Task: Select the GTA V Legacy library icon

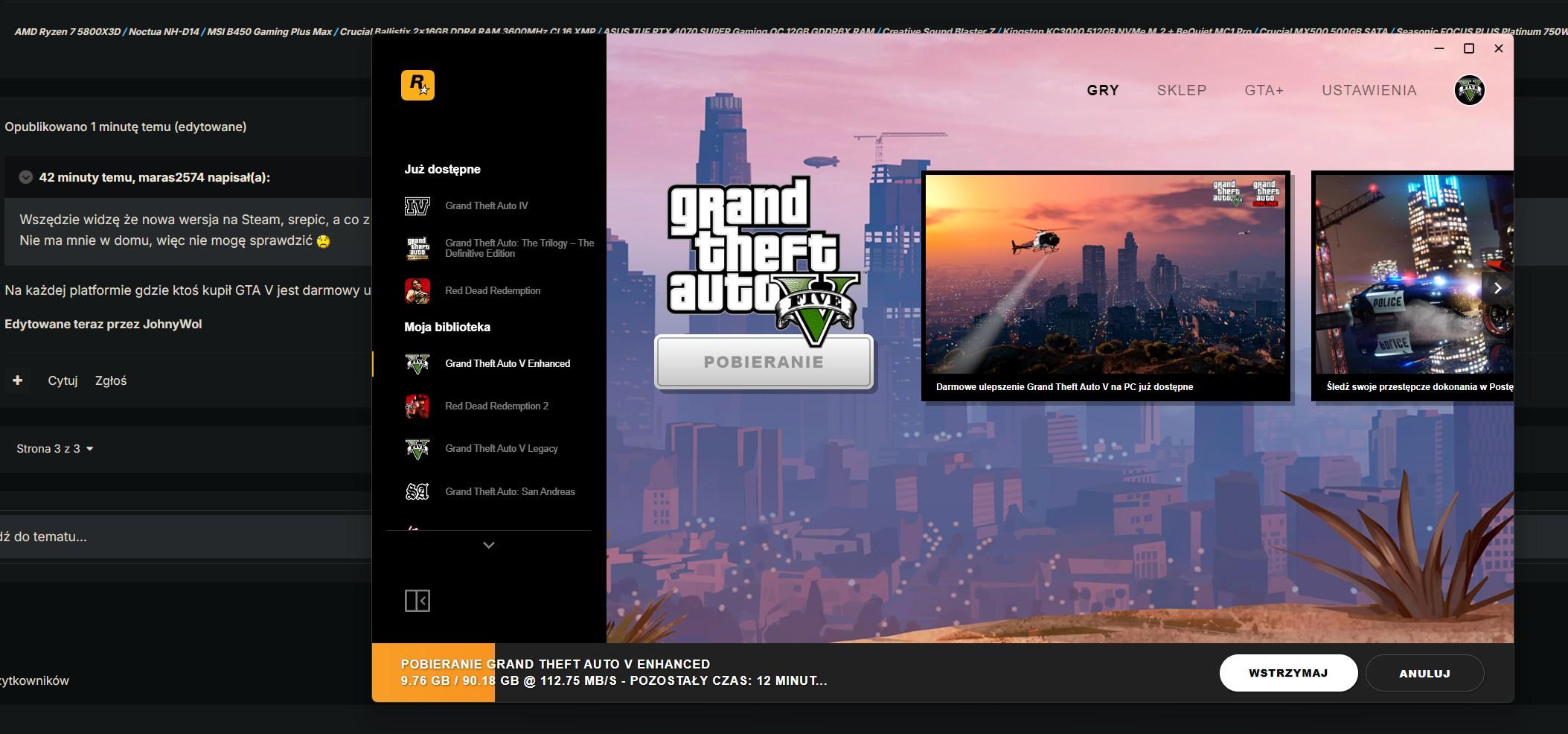Action: coord(417,449)
